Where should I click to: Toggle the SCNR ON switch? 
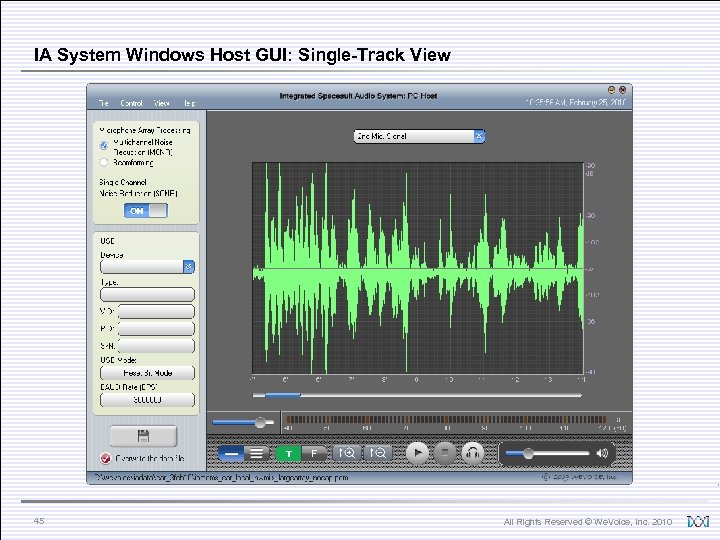pos(146,211)
